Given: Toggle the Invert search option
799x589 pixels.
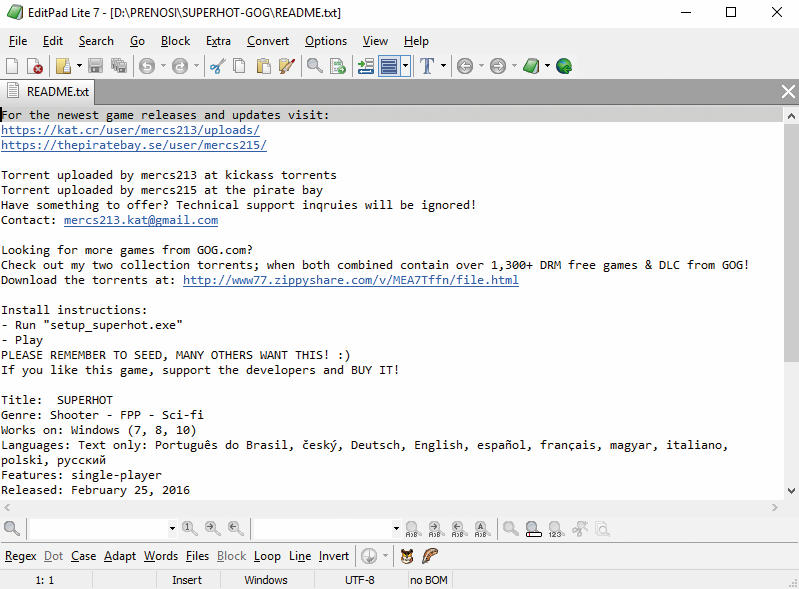Looking at the screenshot, I should (334, 556).
